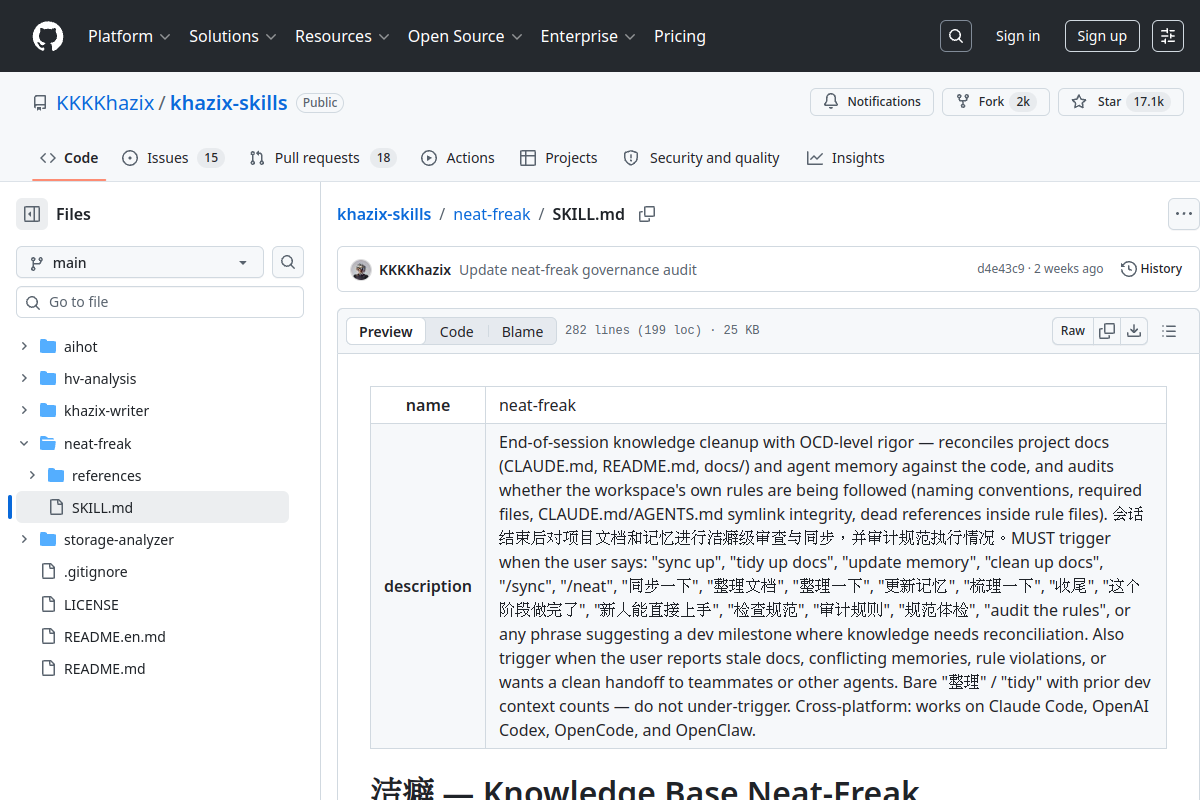Click the Sign up button
Screen dimensions: 1200x800
click(1102, 36)
